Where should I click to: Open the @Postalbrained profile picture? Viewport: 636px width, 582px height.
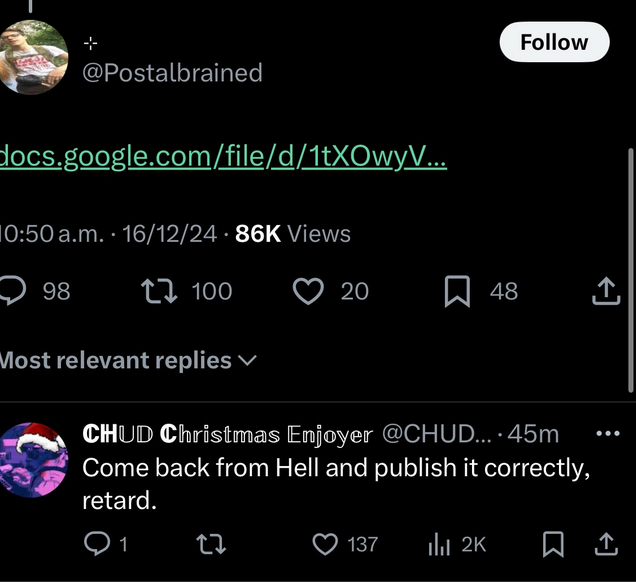click(x=33, y=56)
